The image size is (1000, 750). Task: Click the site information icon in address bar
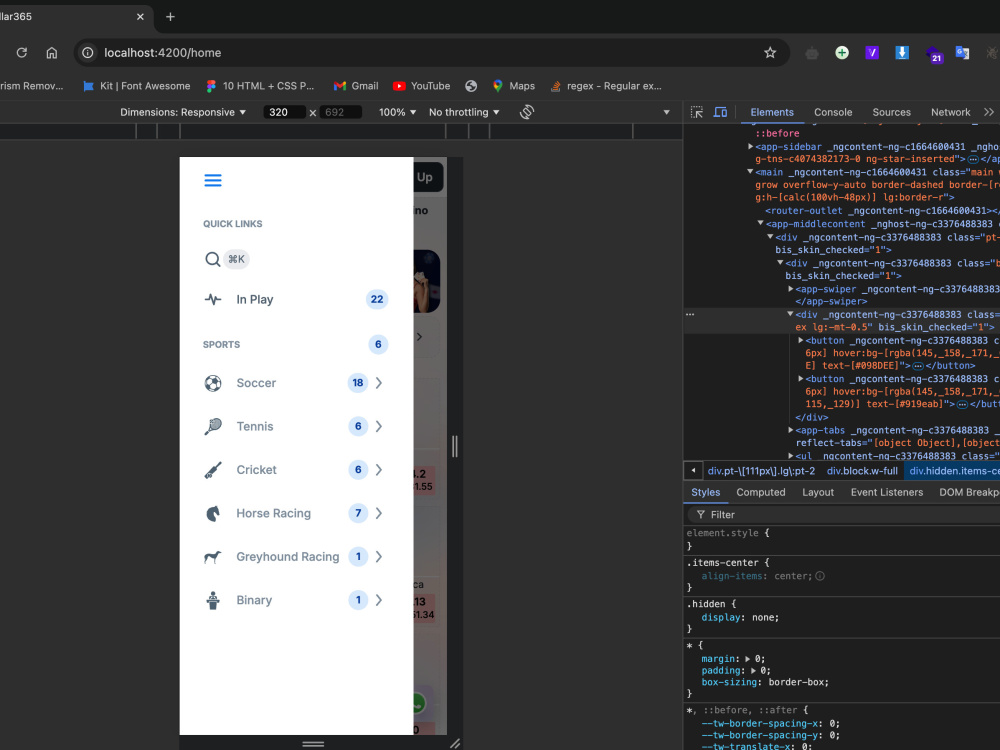pyautogui.click(x=88, y=53)
